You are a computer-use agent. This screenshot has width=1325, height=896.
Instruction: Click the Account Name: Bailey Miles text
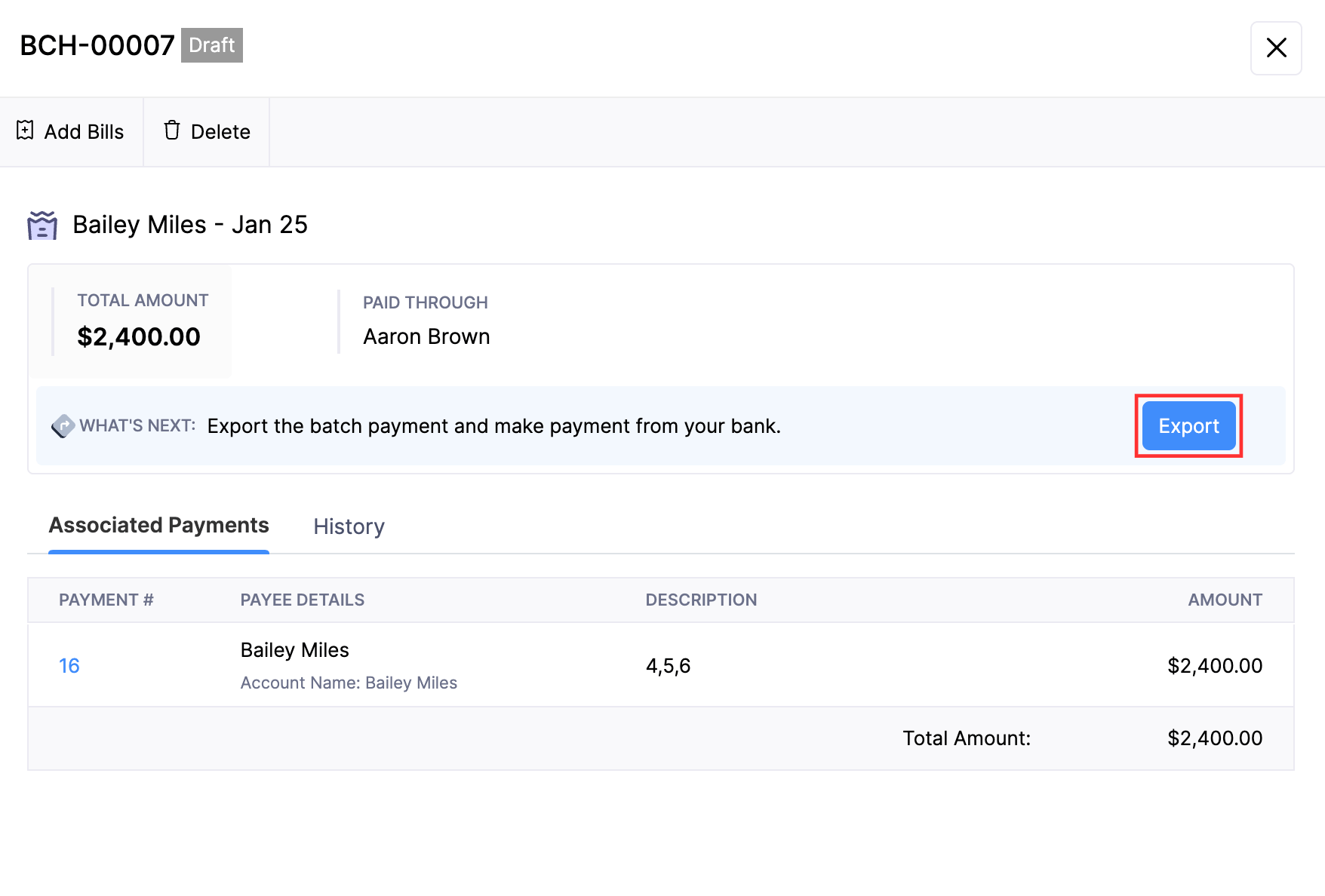click(349, 683)
